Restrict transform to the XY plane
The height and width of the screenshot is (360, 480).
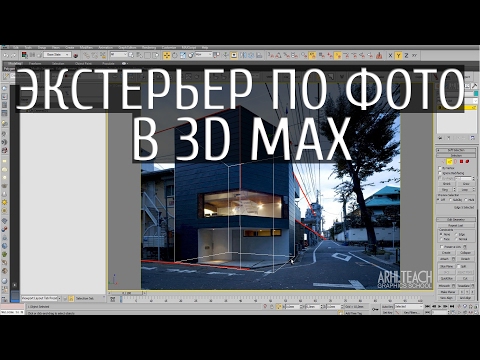pyautogui.click(x=415, y=55)
